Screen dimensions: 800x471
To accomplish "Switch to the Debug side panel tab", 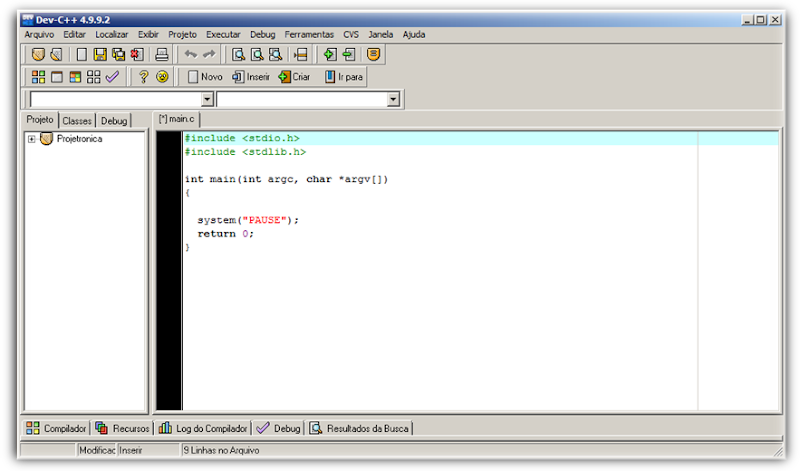I will point(114,121).
